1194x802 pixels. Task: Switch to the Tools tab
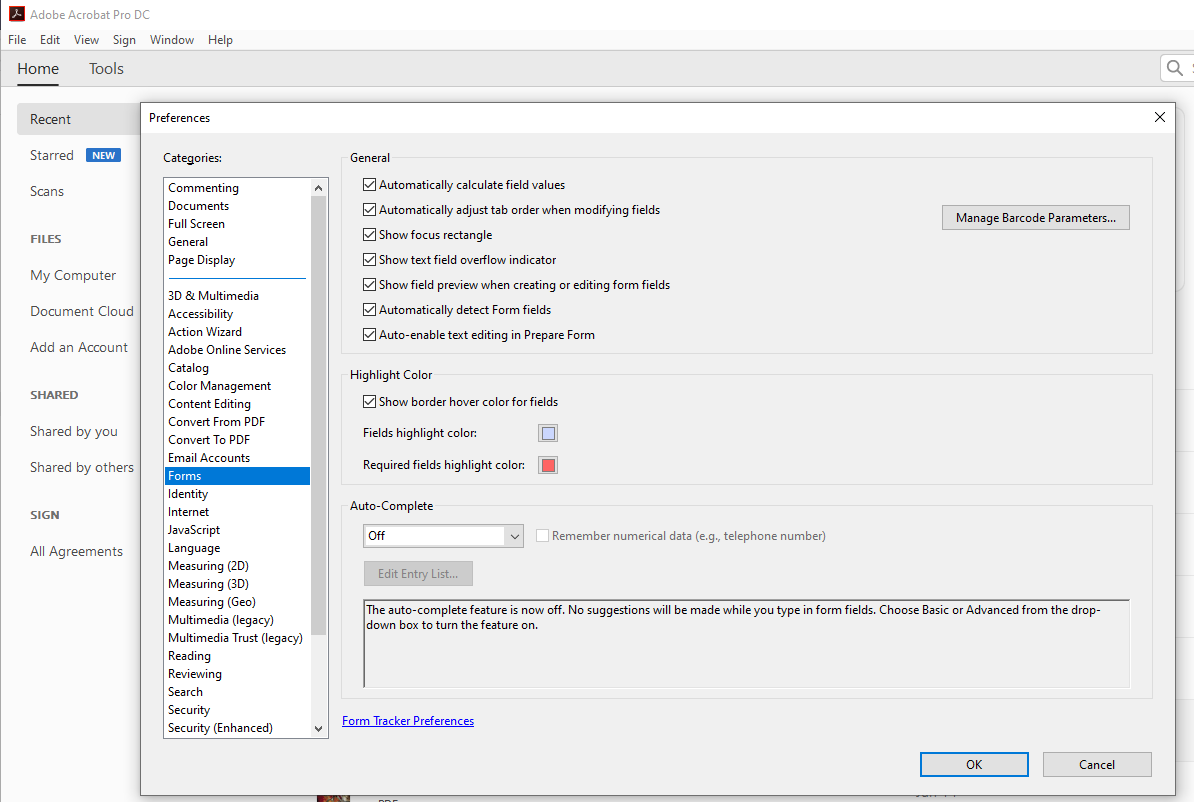click(x=106, y=68)
